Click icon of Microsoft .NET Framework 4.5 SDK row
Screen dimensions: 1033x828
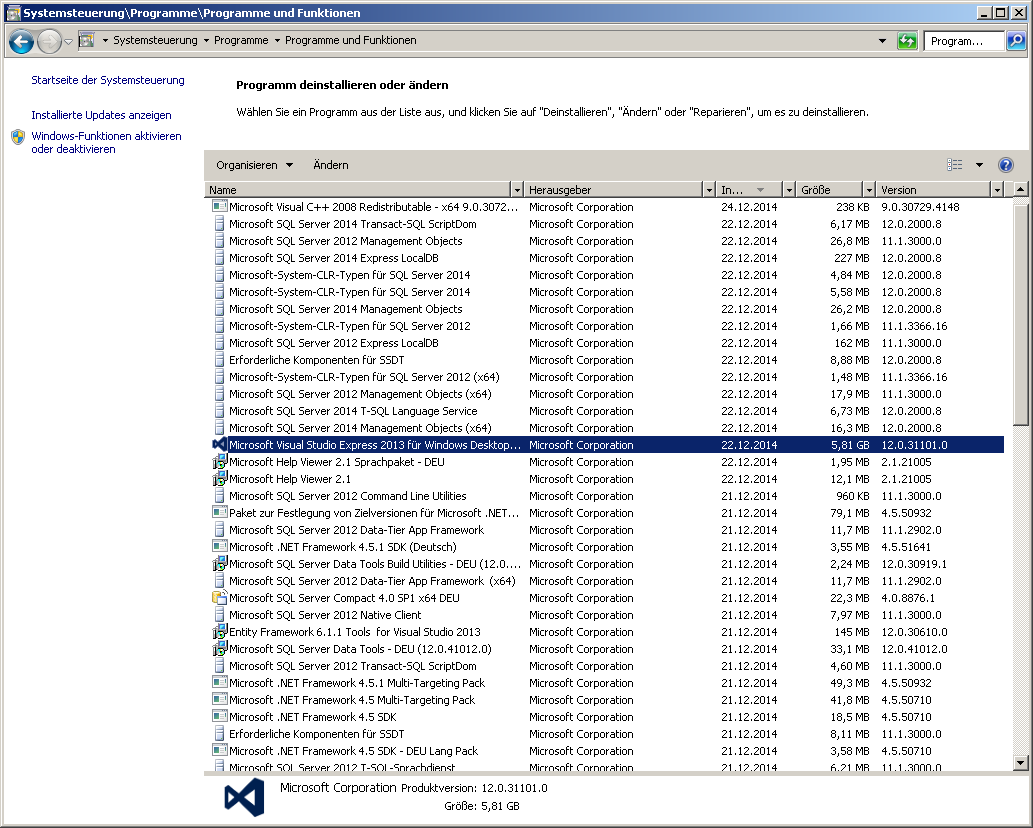tap(219, 717)
